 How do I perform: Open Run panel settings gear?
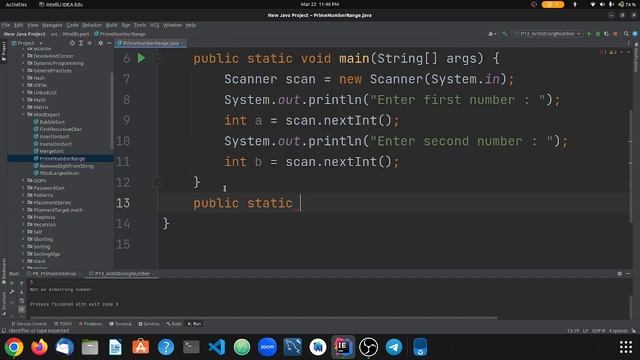point(620,273)
